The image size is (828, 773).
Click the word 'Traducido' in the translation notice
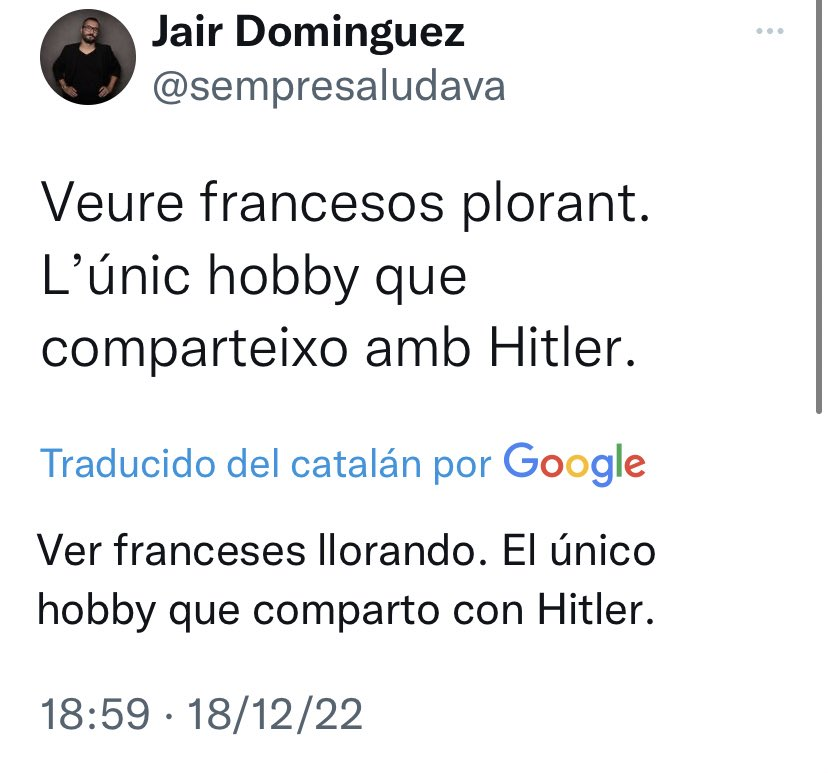128,464
